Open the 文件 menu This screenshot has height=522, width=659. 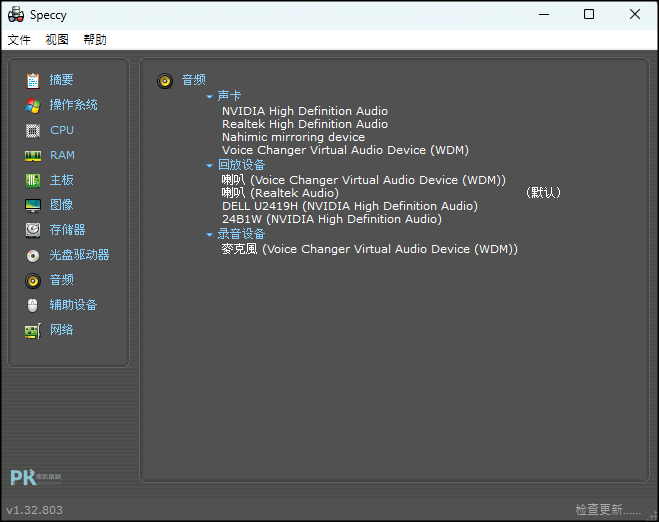point(19,40)
